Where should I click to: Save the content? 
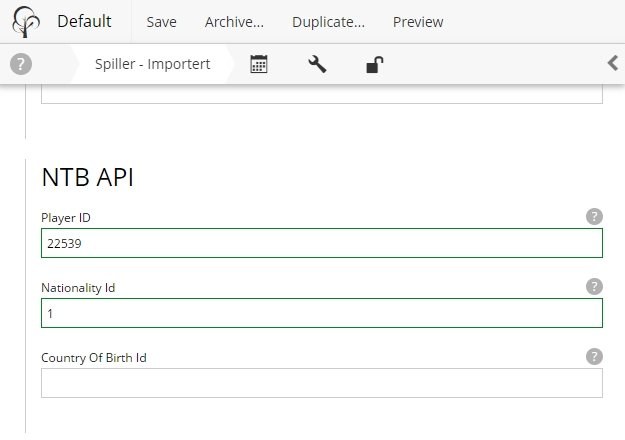tap(161, 22)
